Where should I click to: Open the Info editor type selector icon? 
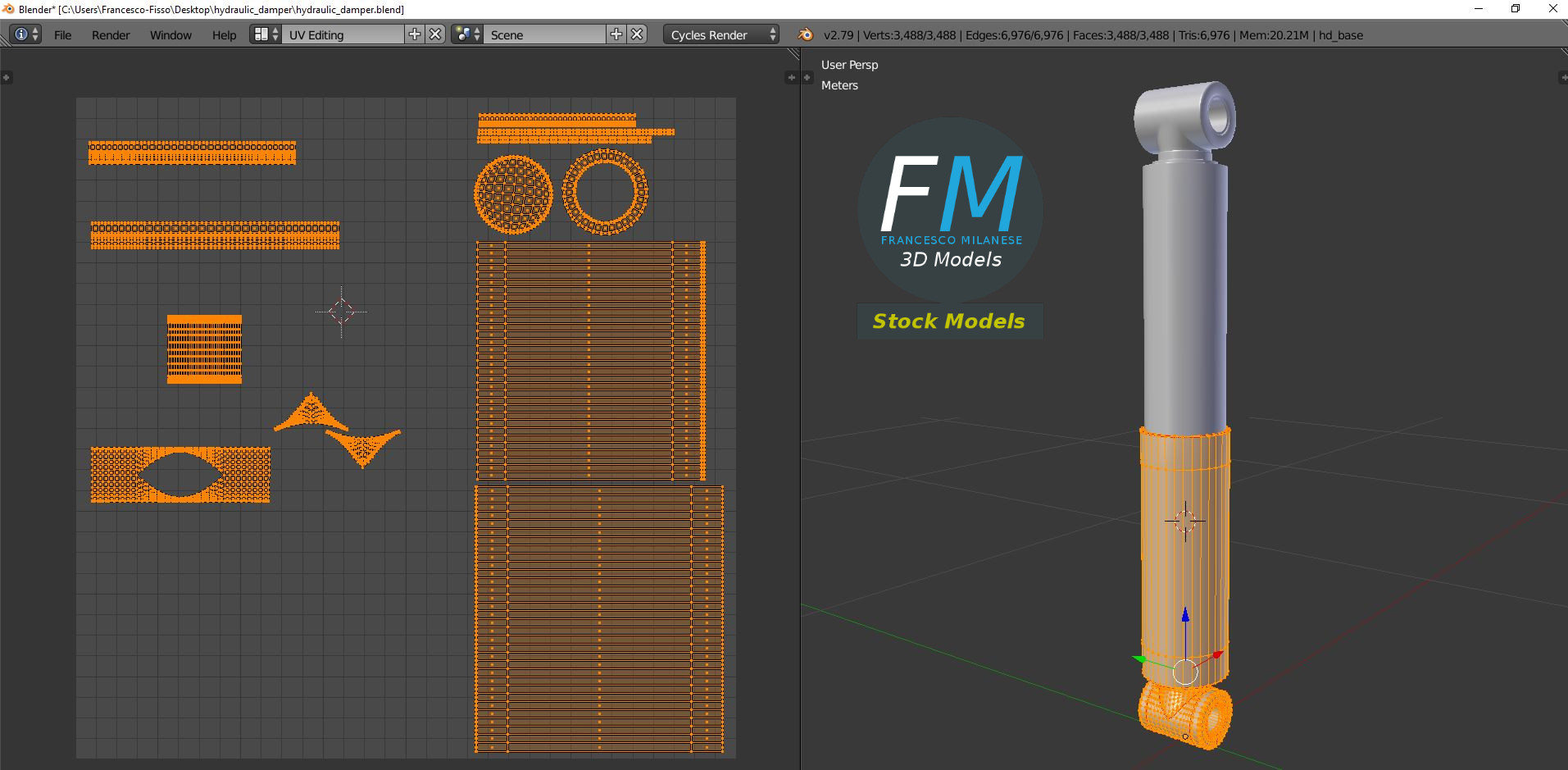[25, 34]
